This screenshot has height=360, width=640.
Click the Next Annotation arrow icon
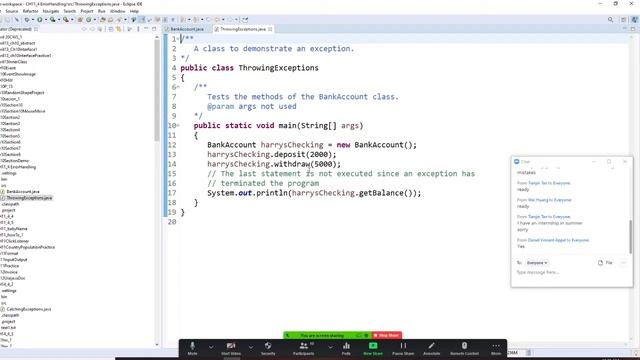tap(183, 20)
